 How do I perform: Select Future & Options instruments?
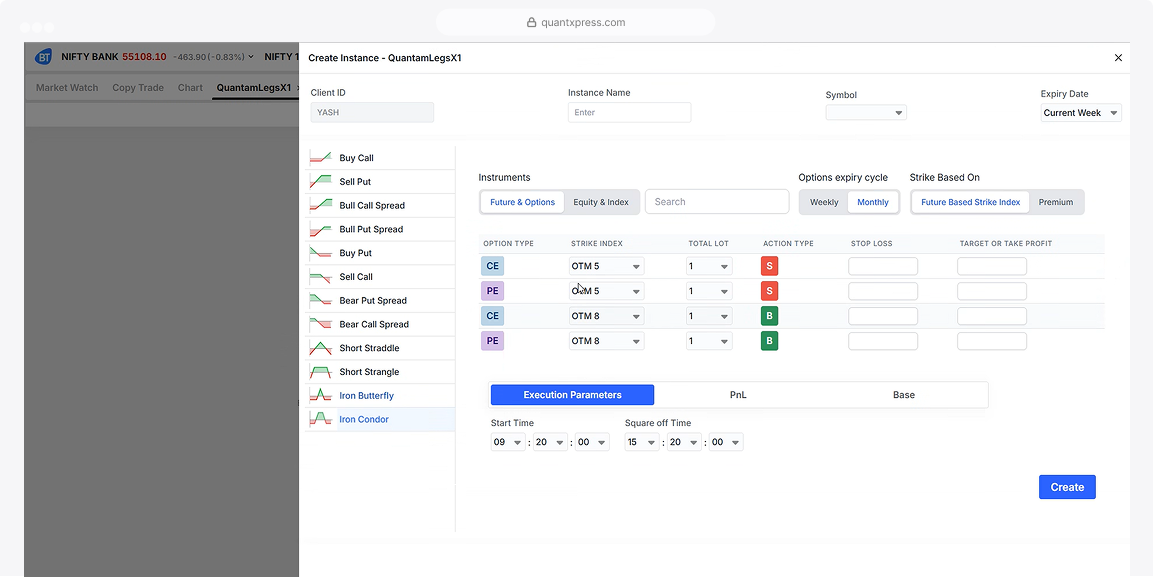522,202
